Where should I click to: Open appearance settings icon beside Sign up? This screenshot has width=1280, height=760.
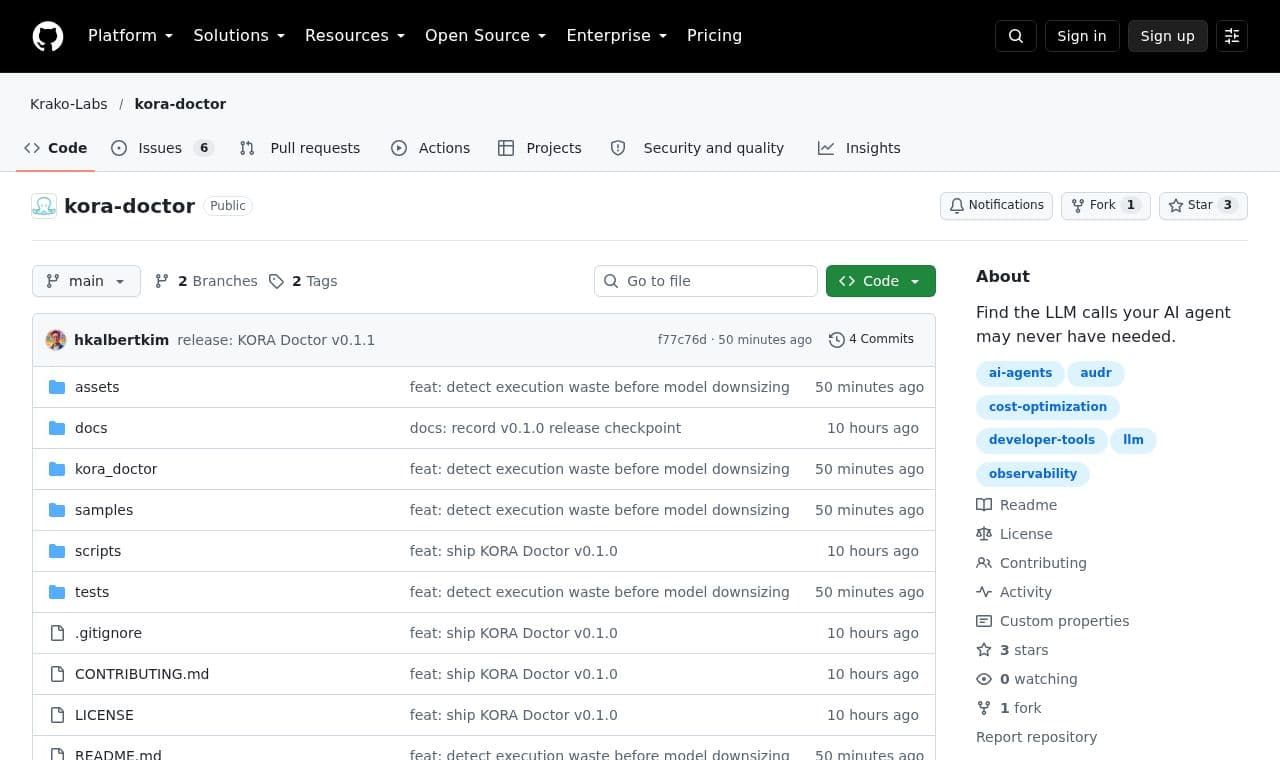point(1232,36)
